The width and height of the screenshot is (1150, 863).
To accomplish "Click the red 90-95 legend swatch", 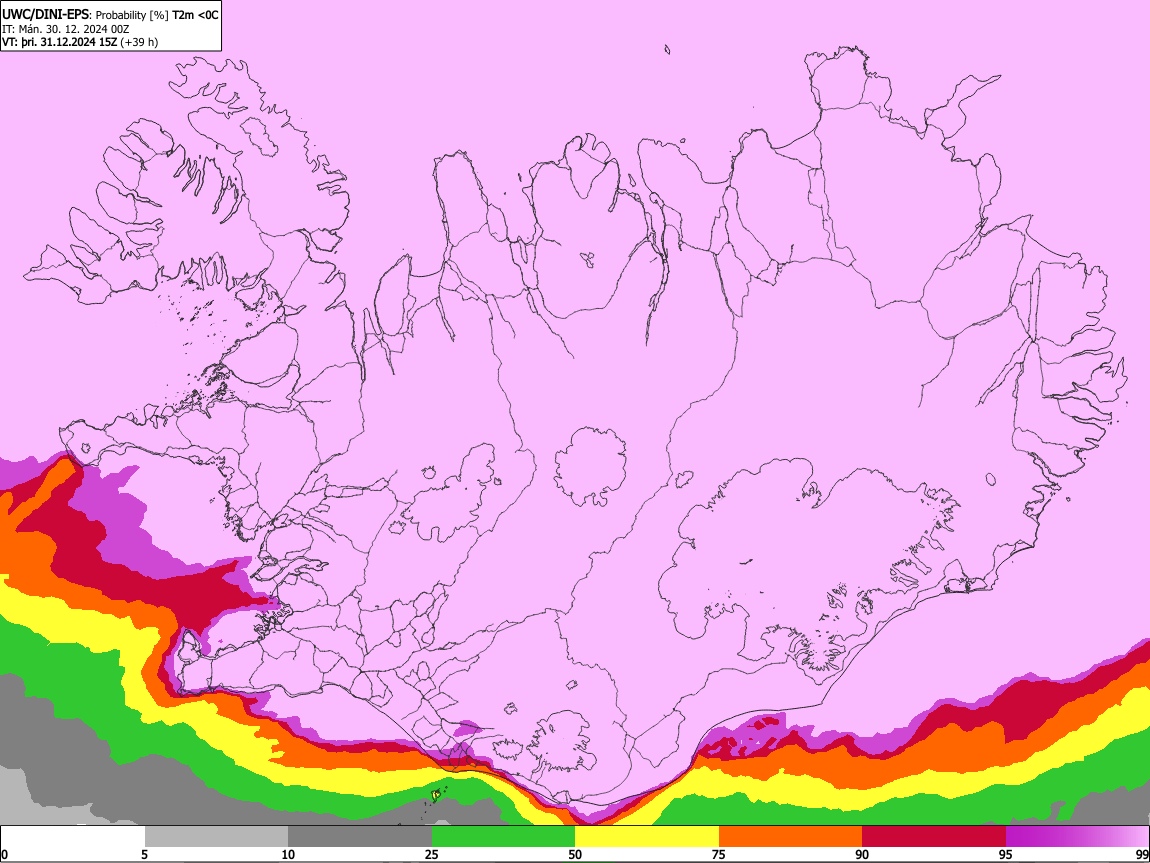I will [934, 836].
